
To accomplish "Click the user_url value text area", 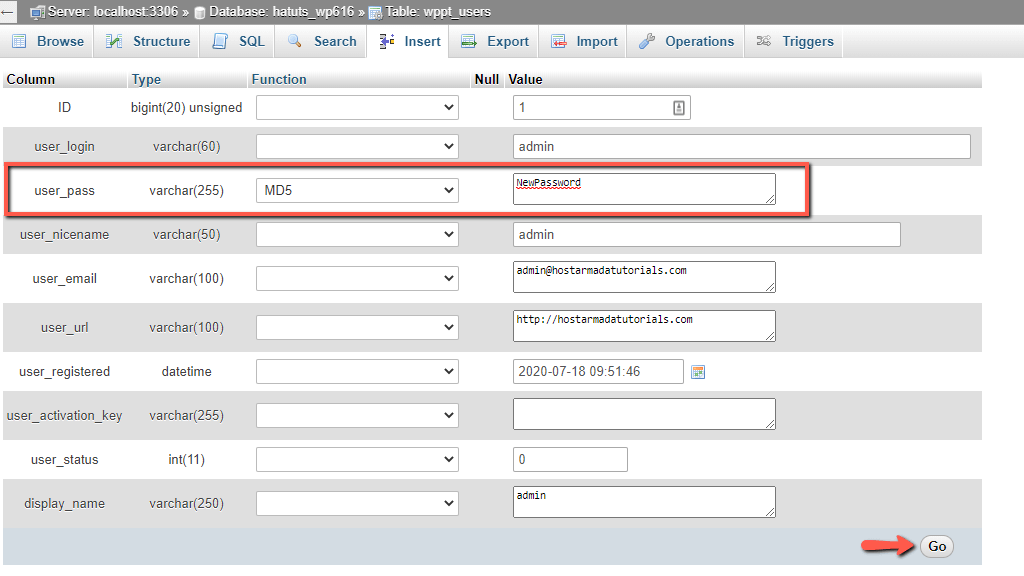I will pyautogui.click(x=644, y=326).
